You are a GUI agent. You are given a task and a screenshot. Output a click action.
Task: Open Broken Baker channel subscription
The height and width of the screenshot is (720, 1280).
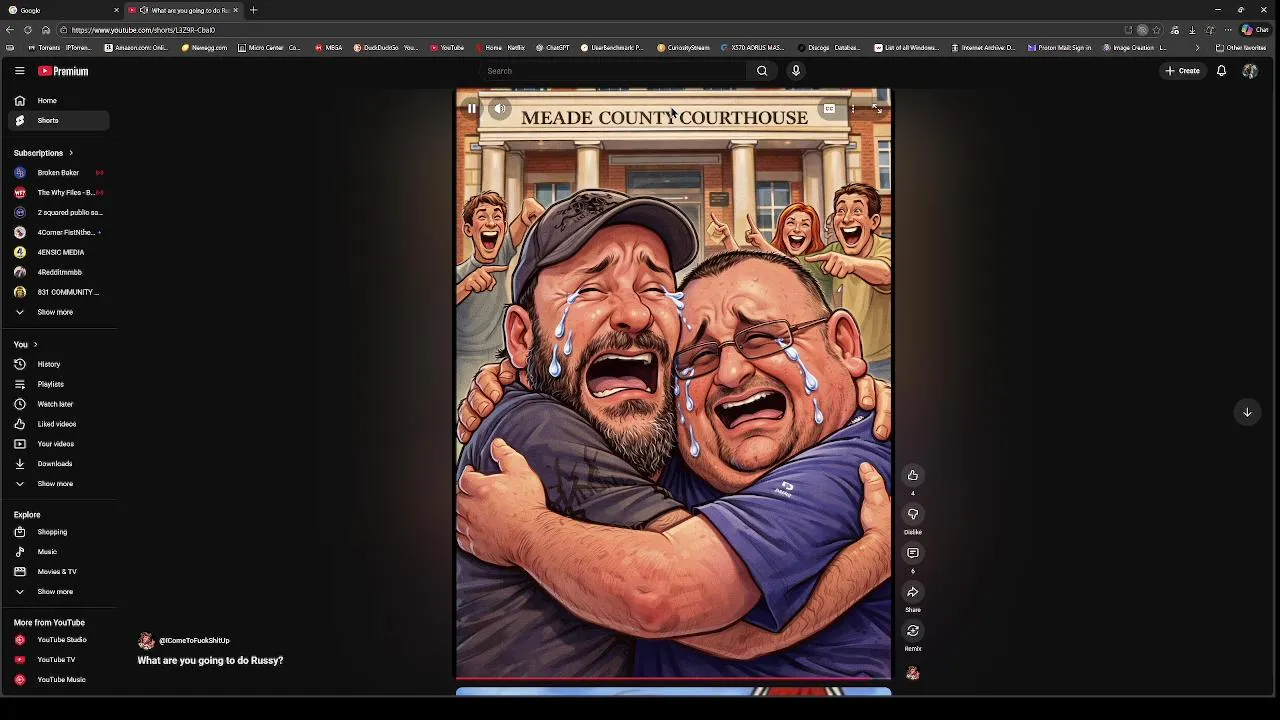59,173
